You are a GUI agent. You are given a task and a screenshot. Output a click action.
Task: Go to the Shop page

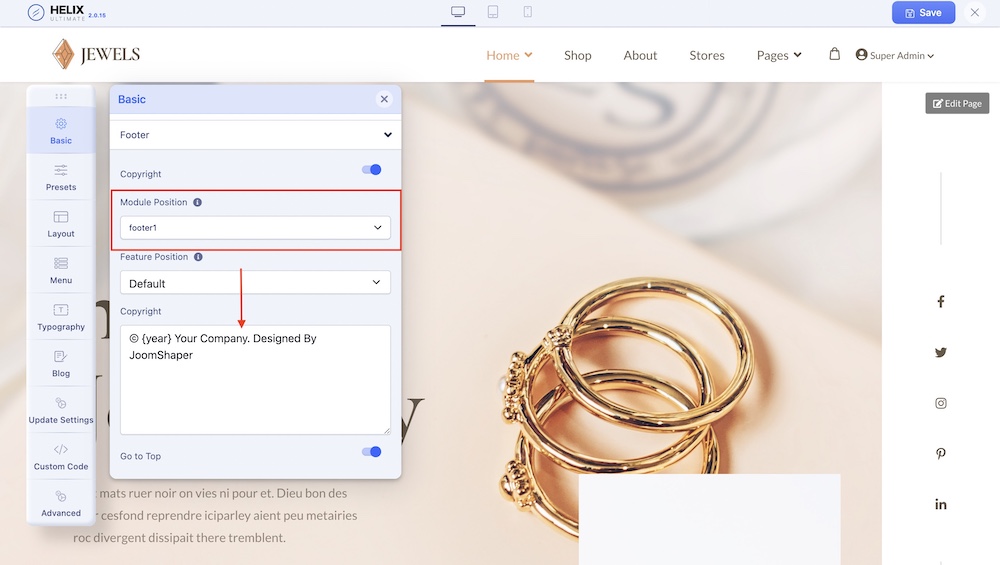coord(578,55)
